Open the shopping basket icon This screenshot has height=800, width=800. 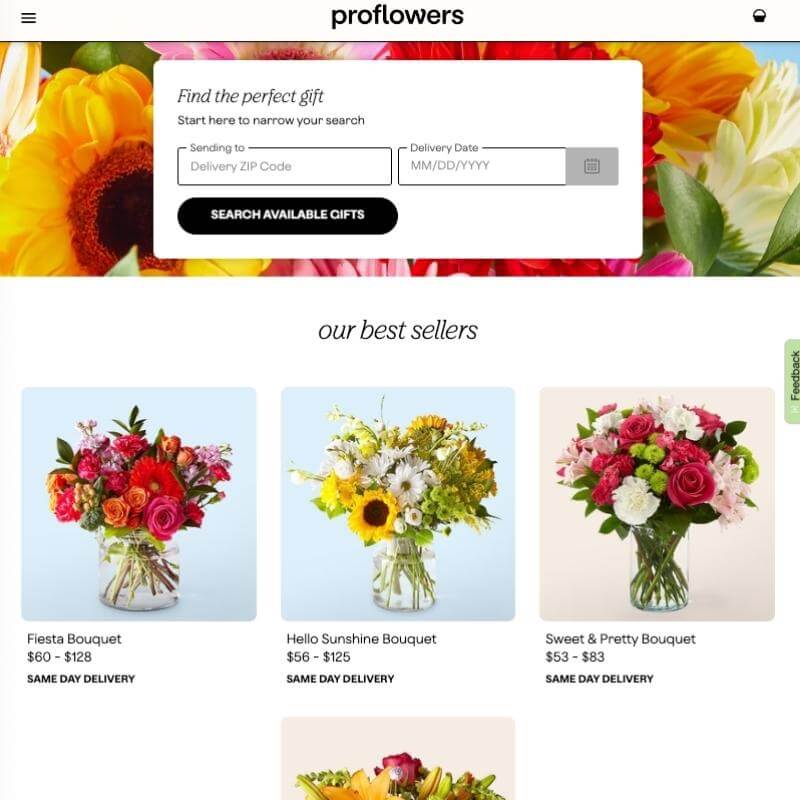coord(759,16)
